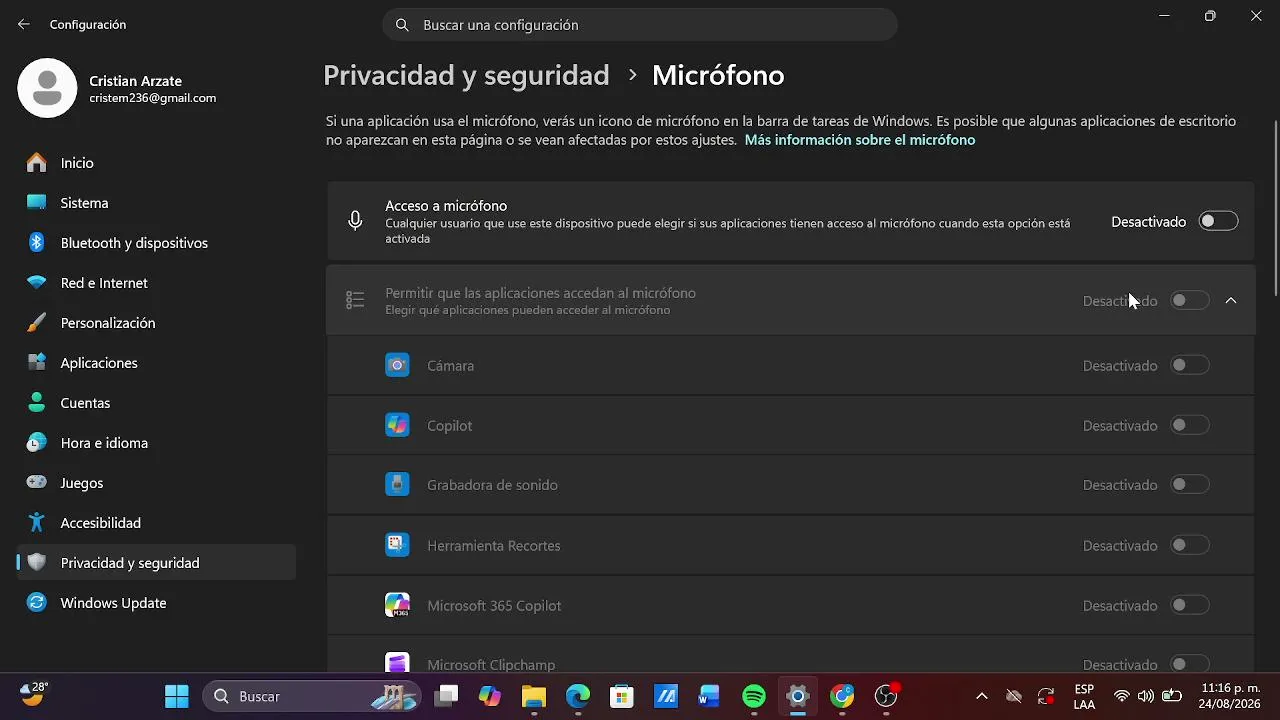Toggle microphone access for Copilot
Screen dimensions: 1280x720
pyautogui.click(x=1190, y=425)
